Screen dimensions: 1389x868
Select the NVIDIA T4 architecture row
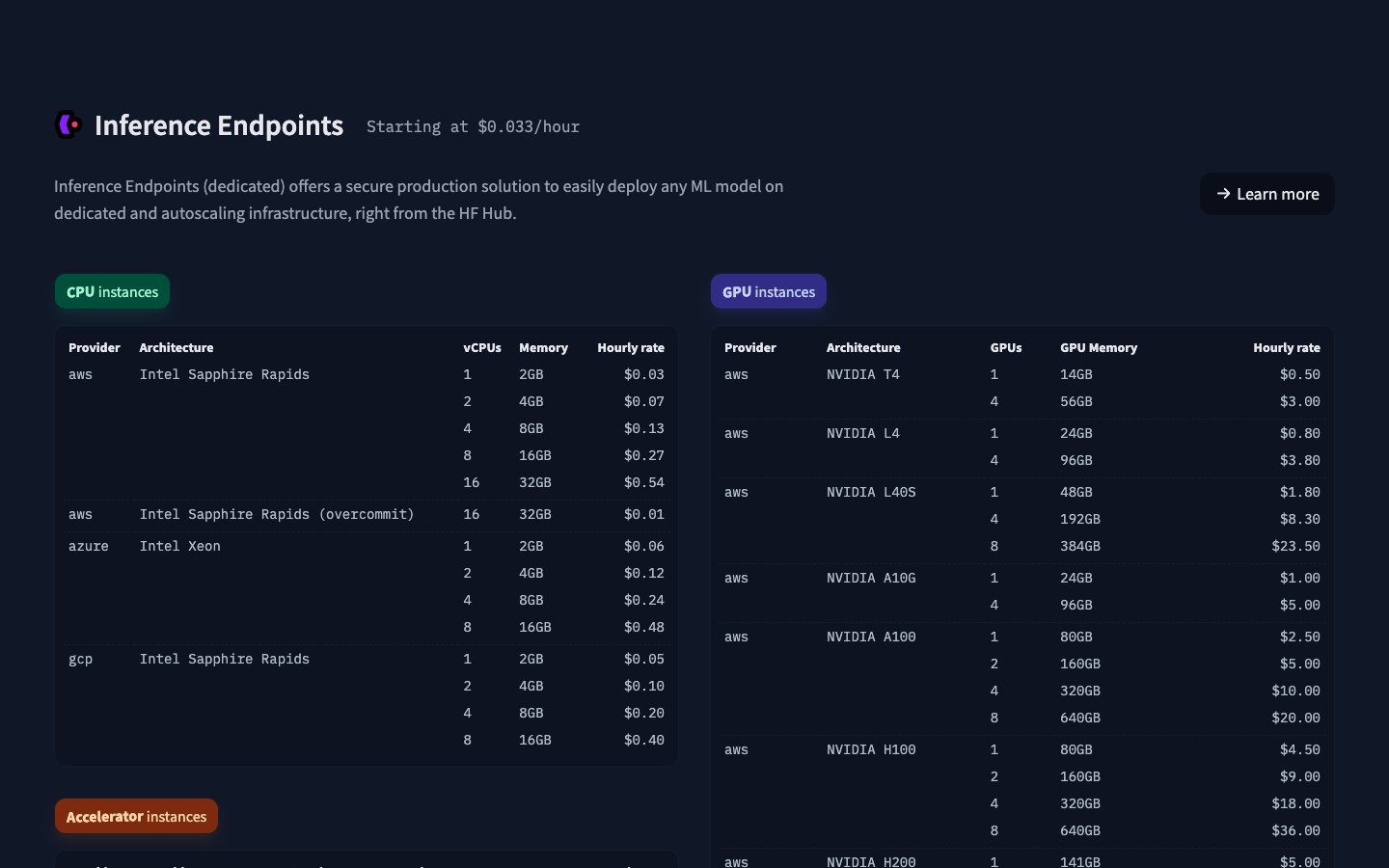coord(862,374)
